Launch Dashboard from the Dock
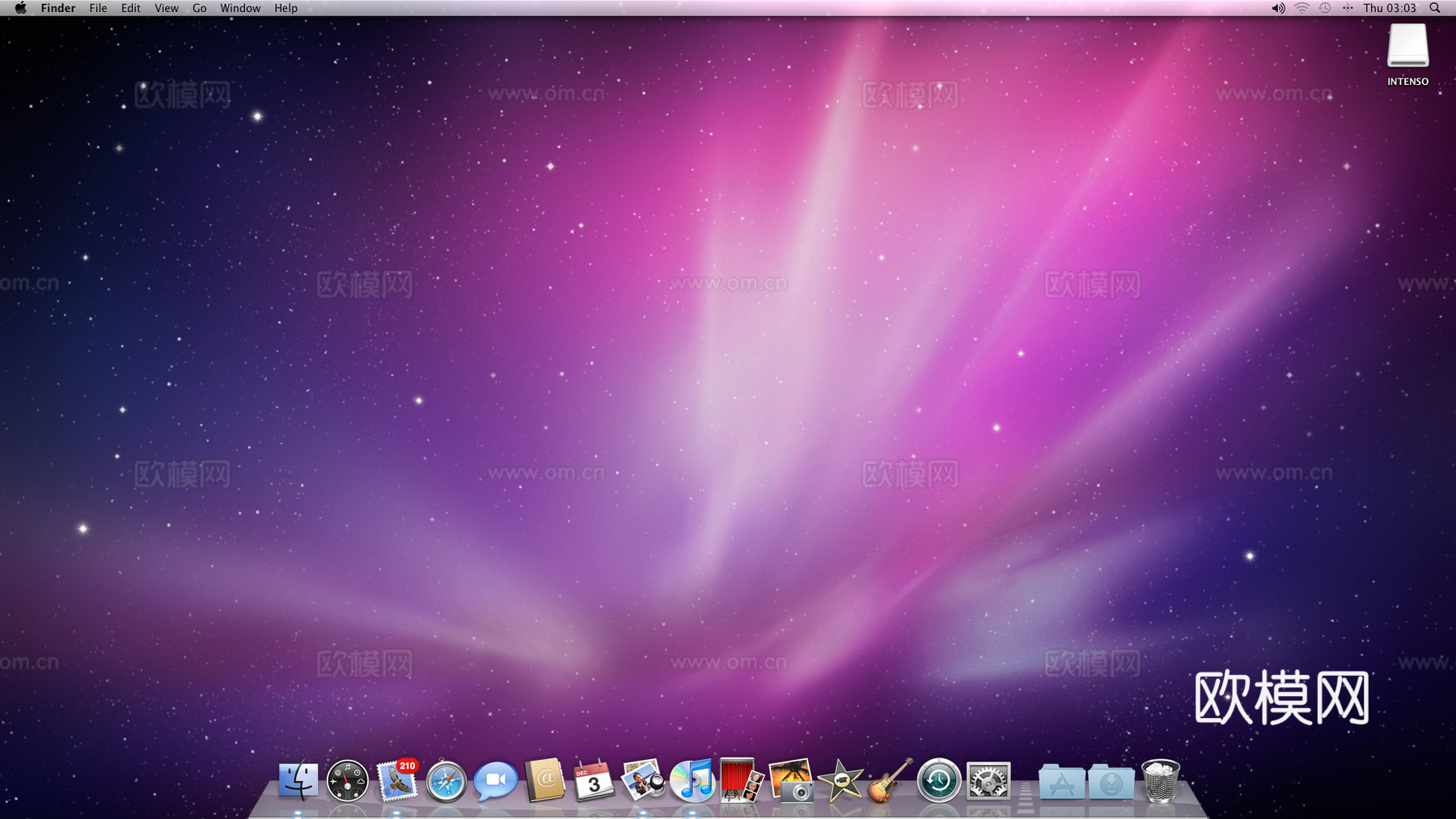The image size is (1456, 819). (348, 781)
